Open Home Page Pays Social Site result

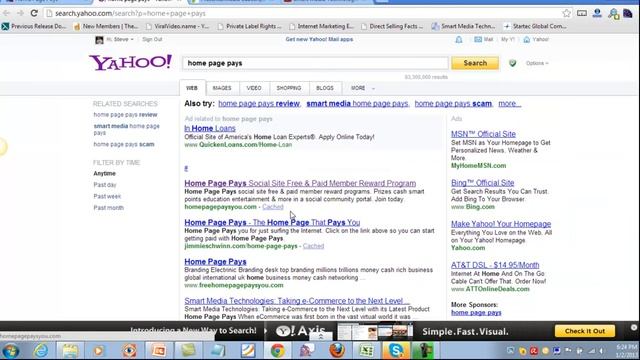[x=300, y=183]
